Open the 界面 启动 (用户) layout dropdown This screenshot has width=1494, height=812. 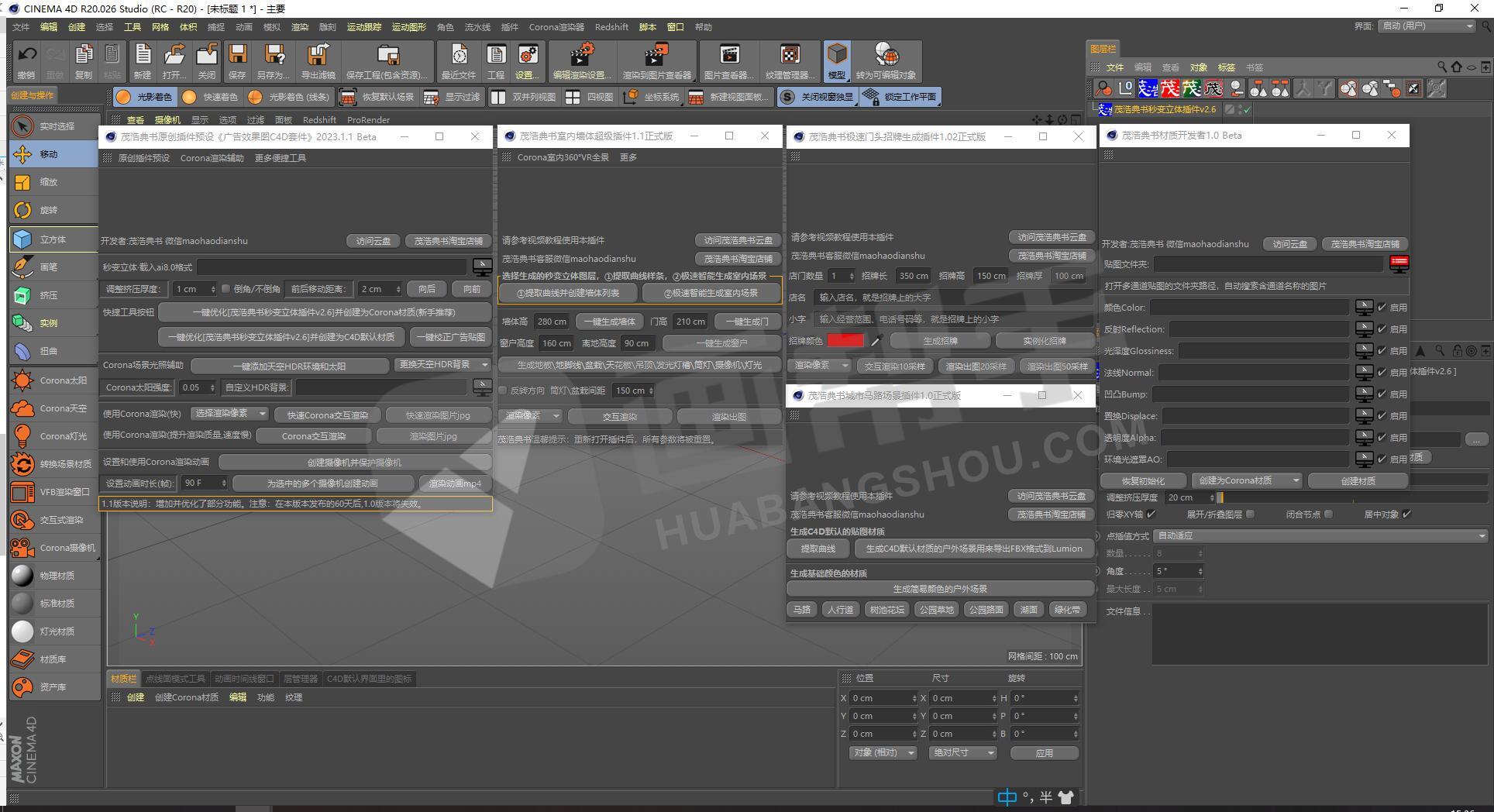point(1427,26)
